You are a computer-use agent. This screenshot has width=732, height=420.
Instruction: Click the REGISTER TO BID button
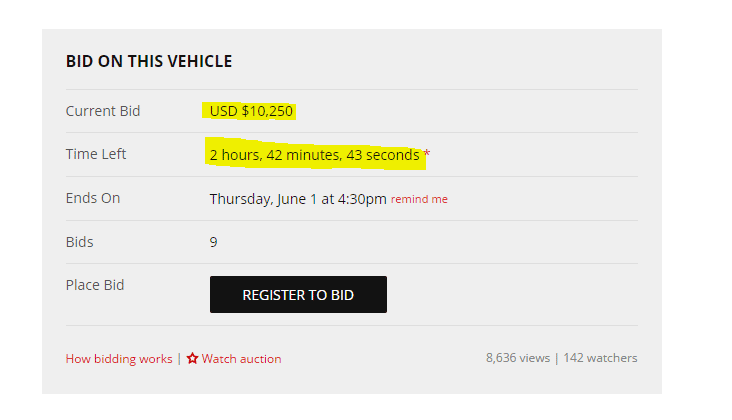pyautogui.click(x=298, y=295)
